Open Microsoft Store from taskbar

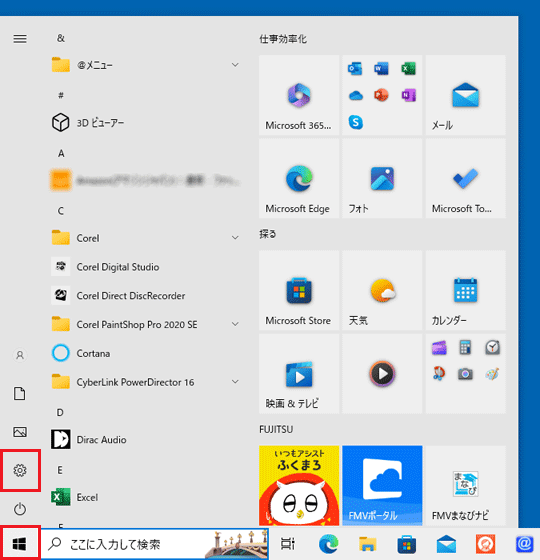(407, 544)
